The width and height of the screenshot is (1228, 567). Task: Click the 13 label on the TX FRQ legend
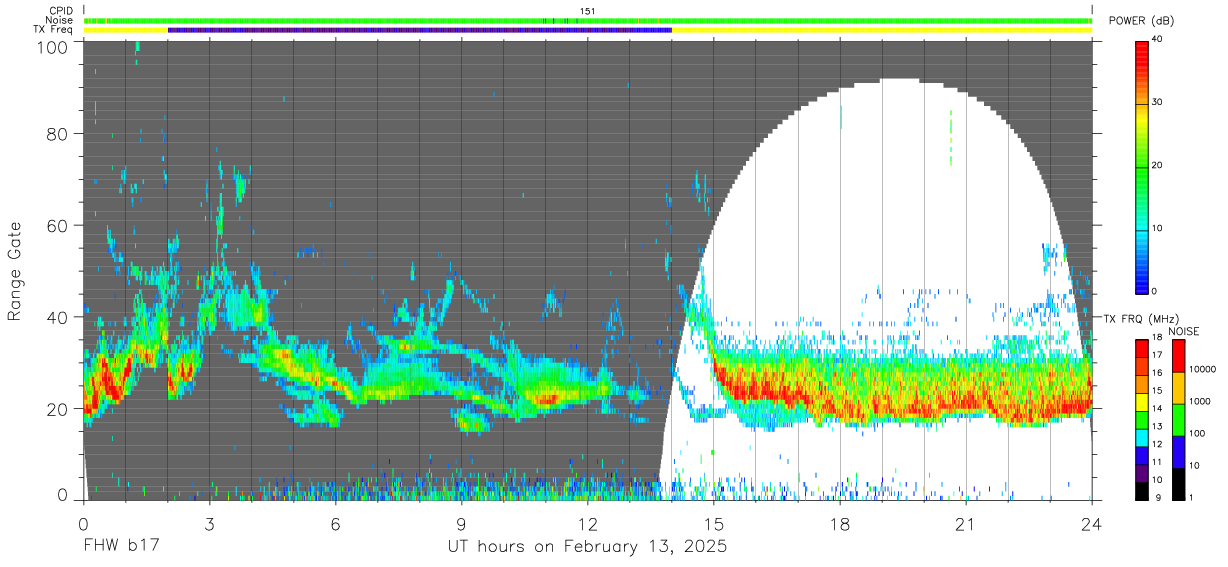(1157, 427)
